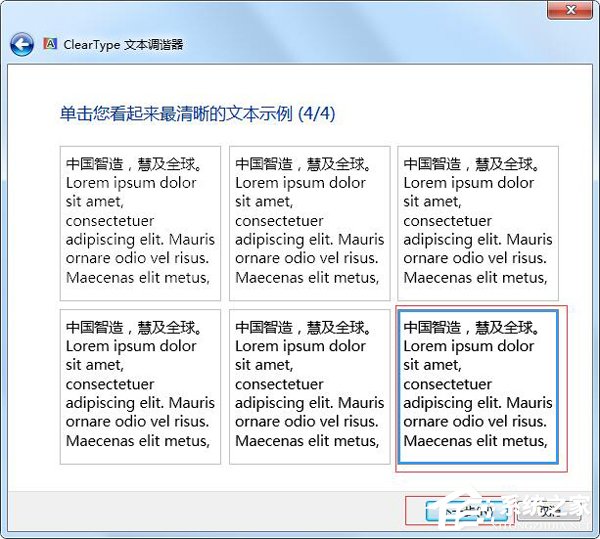Click the gray cancel button

pyautogui.click(x=549, y=511)
